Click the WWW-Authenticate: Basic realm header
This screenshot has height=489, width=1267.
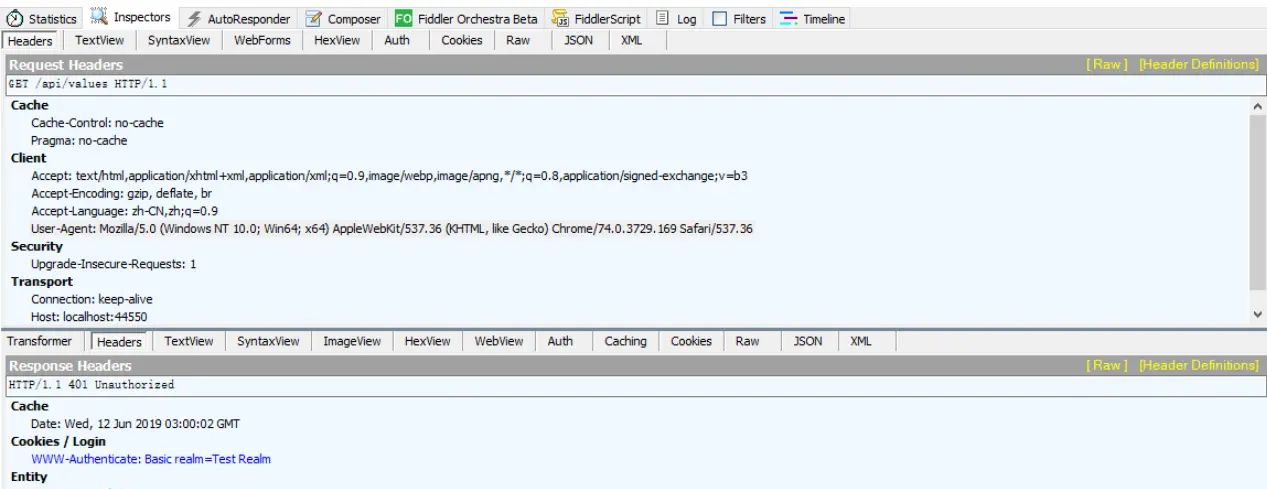point(151,459)
